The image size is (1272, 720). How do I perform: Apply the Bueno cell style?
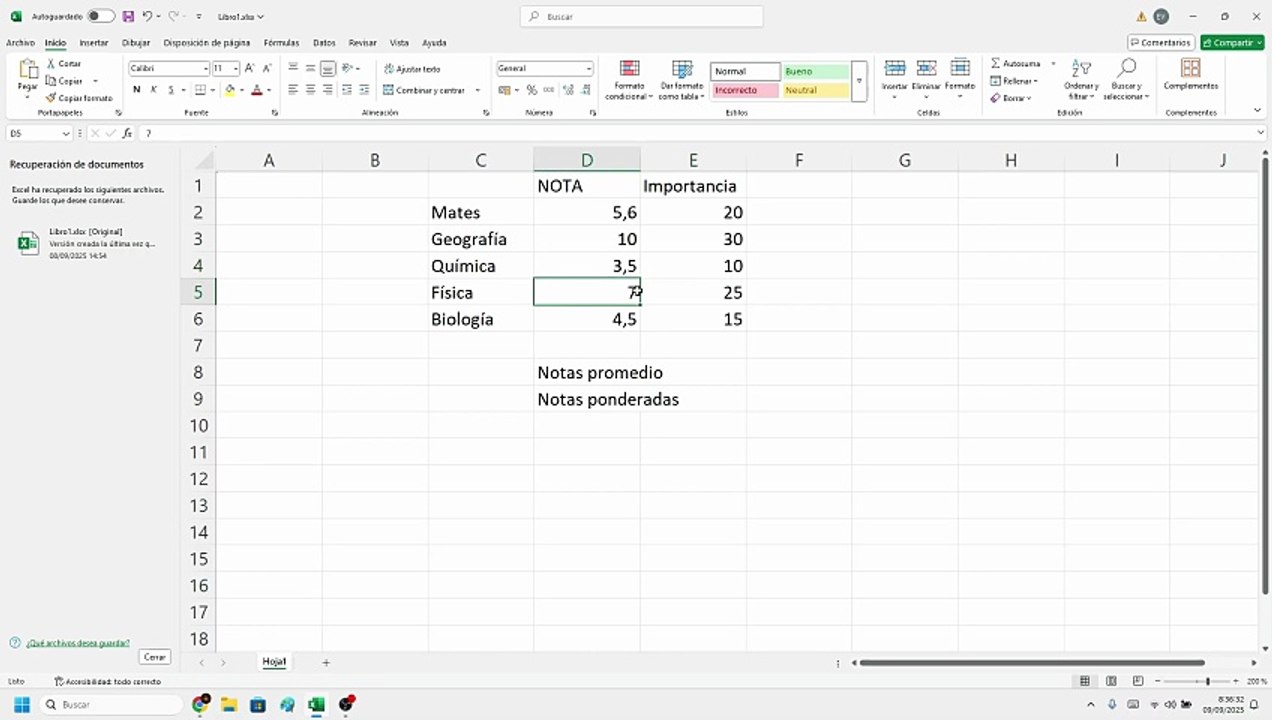coord(815,72)
